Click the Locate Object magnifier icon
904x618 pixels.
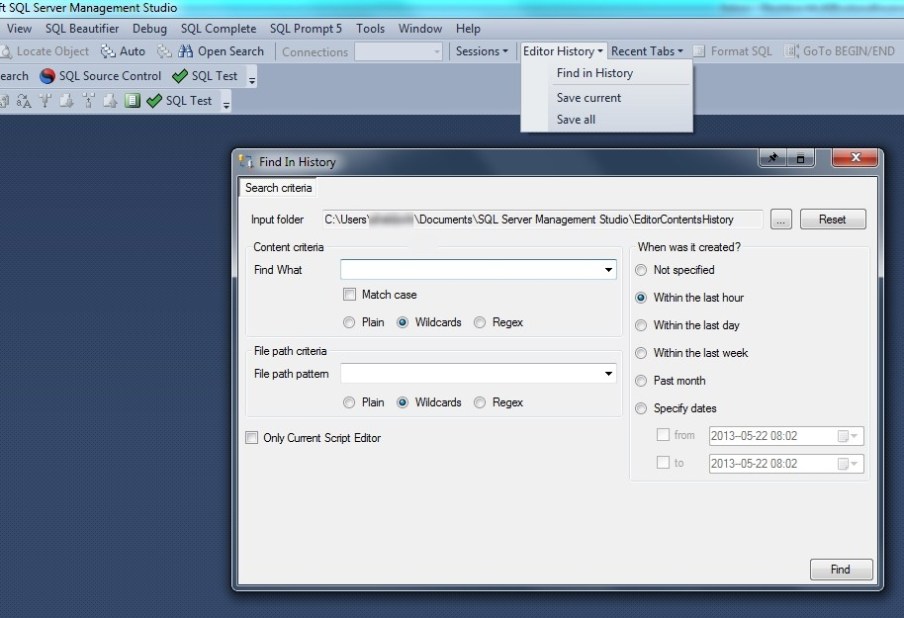point(6,51)
